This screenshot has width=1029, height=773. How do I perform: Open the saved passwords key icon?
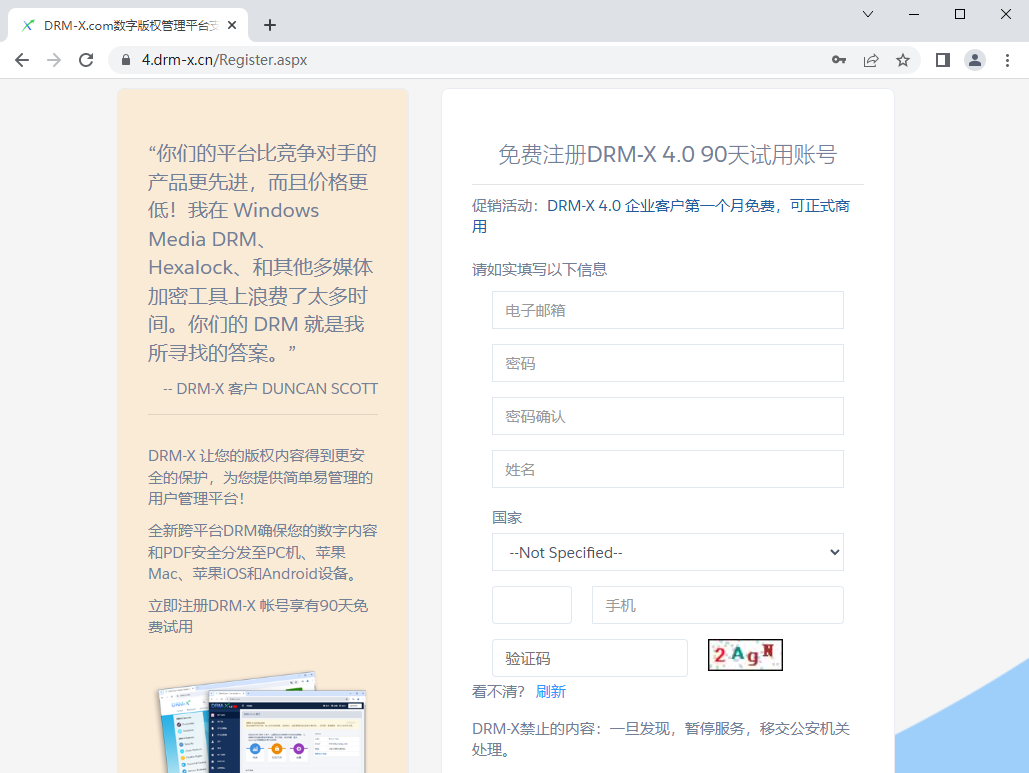839,60
